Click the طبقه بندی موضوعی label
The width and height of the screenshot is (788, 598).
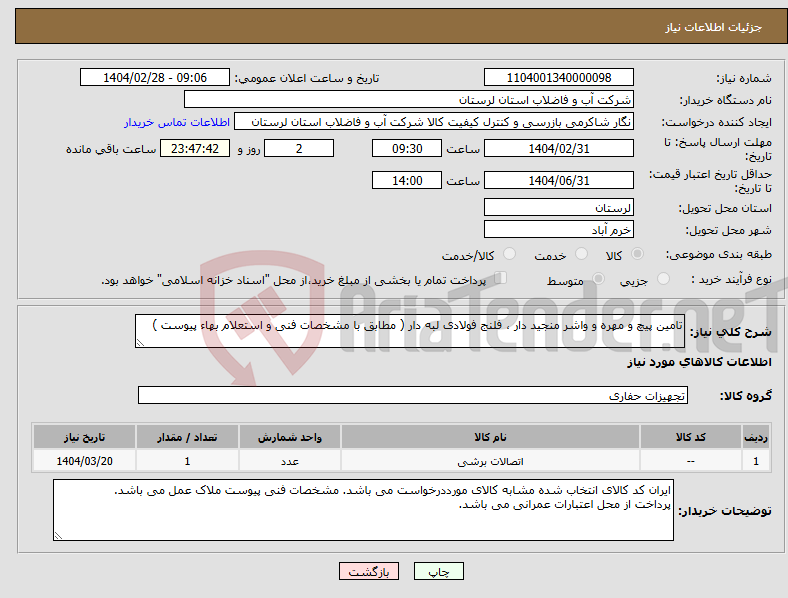coord(719,254)
